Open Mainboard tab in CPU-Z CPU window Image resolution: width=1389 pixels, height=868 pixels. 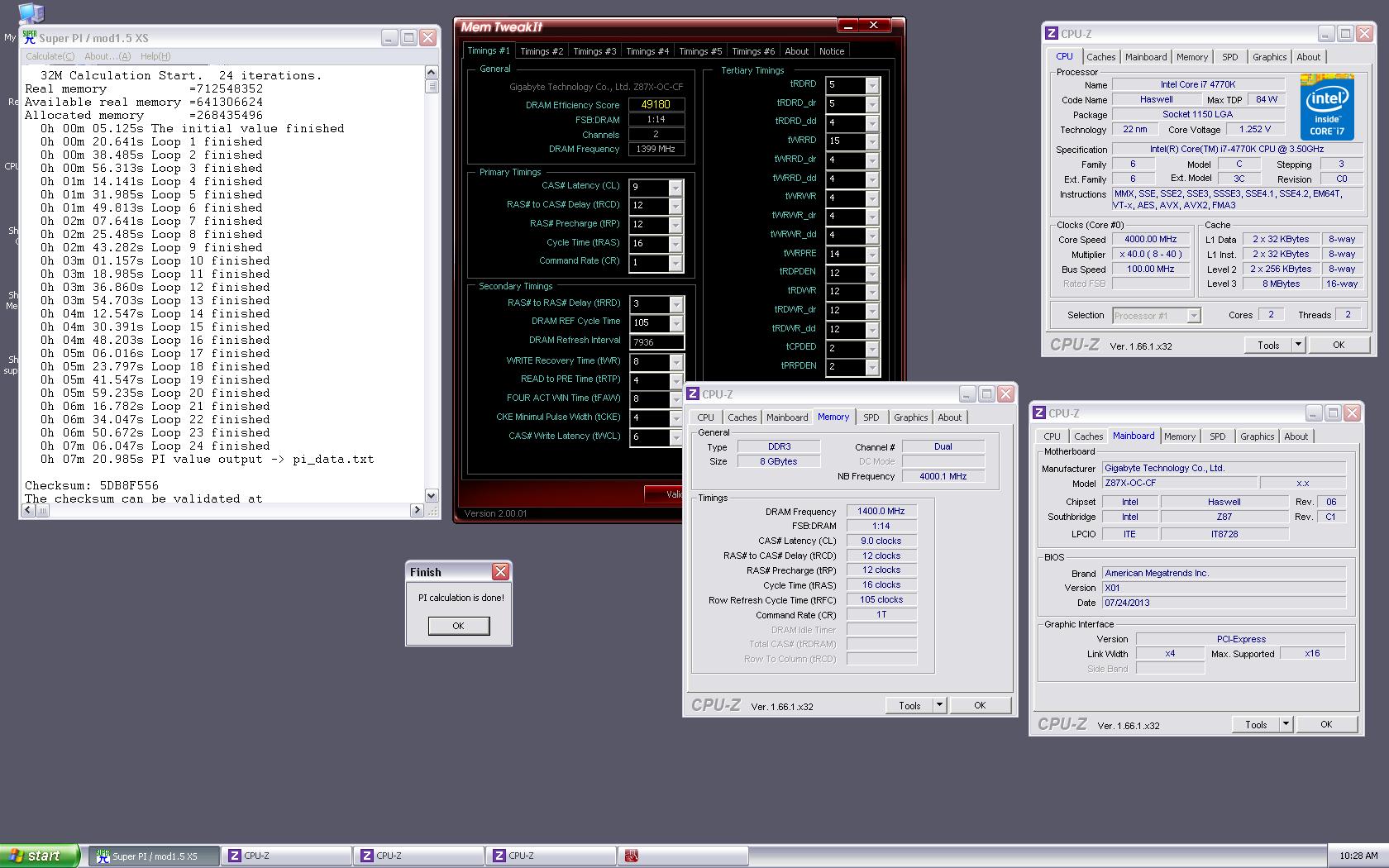[1146, 57]
